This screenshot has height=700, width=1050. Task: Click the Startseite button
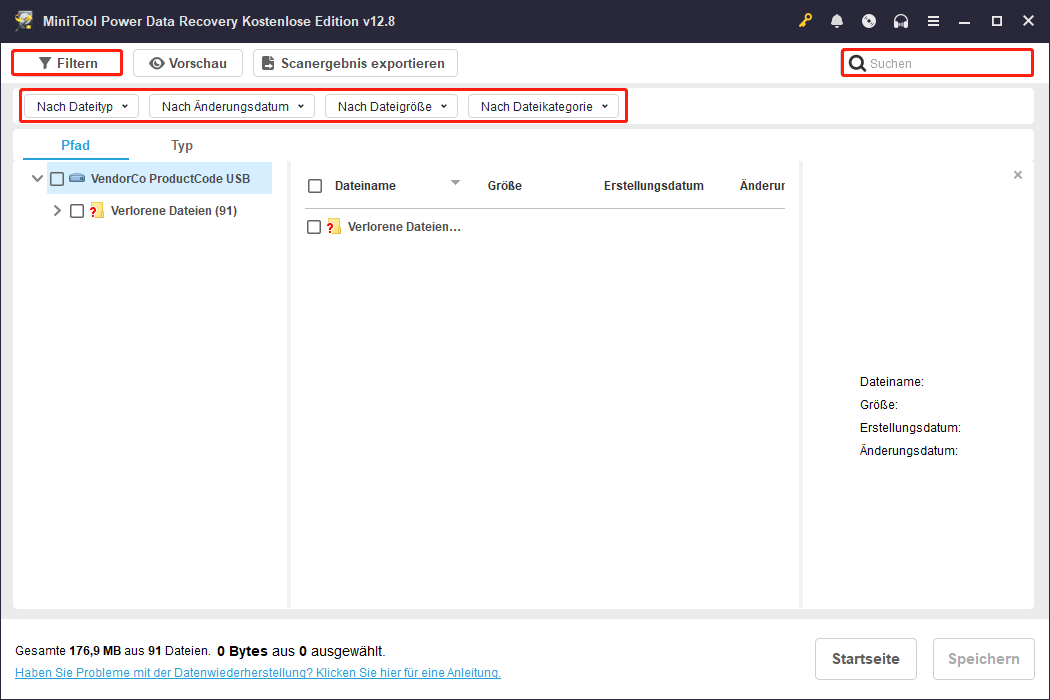[865, 659]
